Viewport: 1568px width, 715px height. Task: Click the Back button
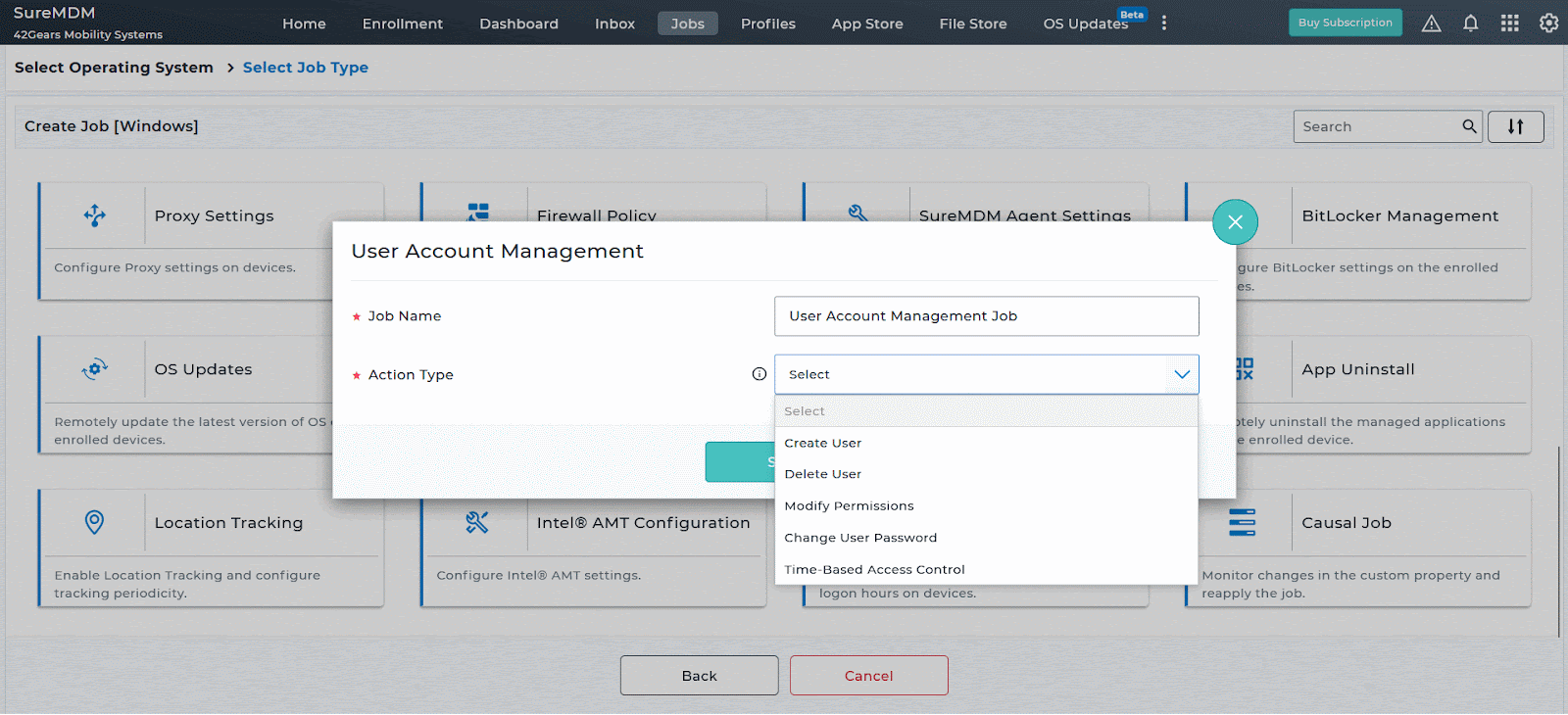pyautogui.click(x=700, y=676)
